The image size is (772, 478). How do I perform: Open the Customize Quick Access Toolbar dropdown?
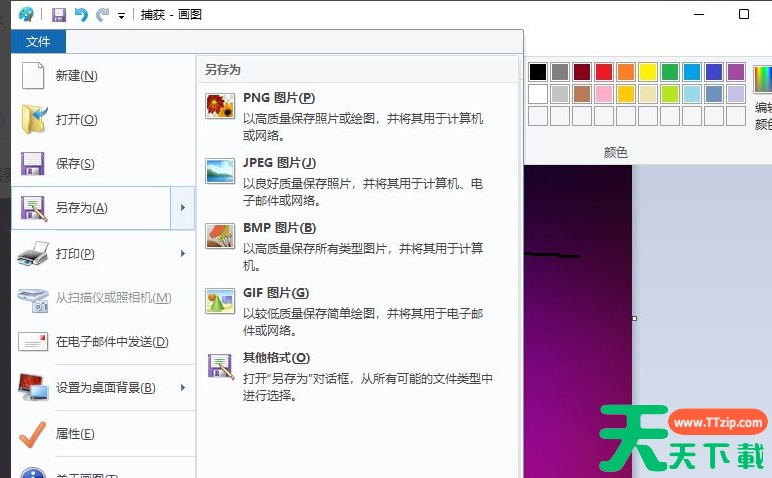121,16
